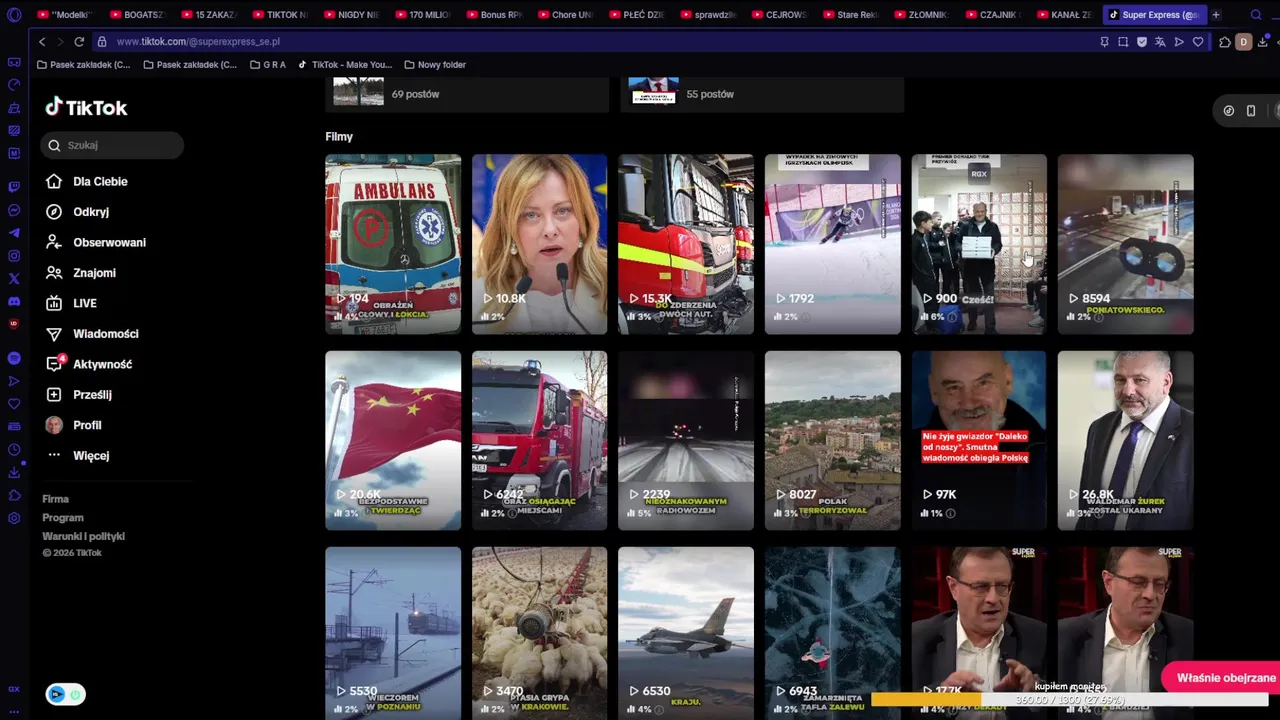
Task: Open browser settings gear in Opera sidebar
Action: click(14, 518)
